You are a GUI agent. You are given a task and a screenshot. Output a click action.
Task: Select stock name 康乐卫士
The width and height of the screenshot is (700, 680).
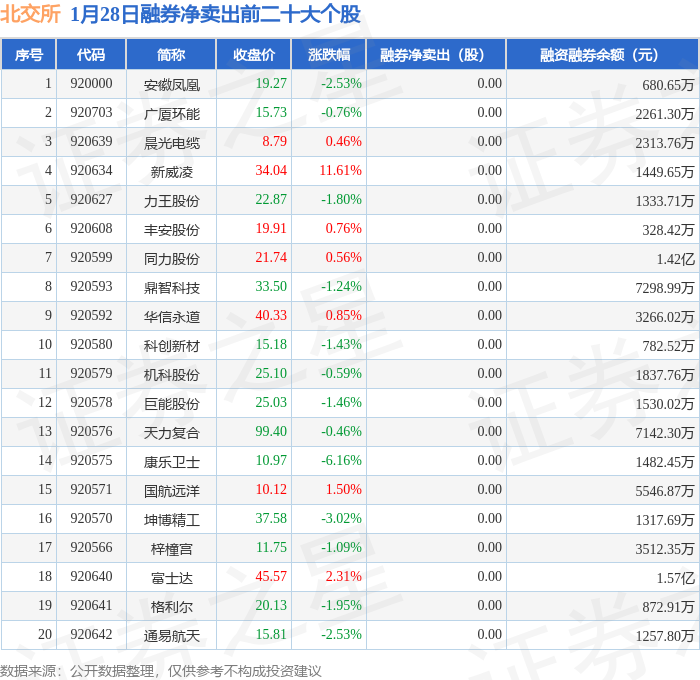[x=171, y=462]
